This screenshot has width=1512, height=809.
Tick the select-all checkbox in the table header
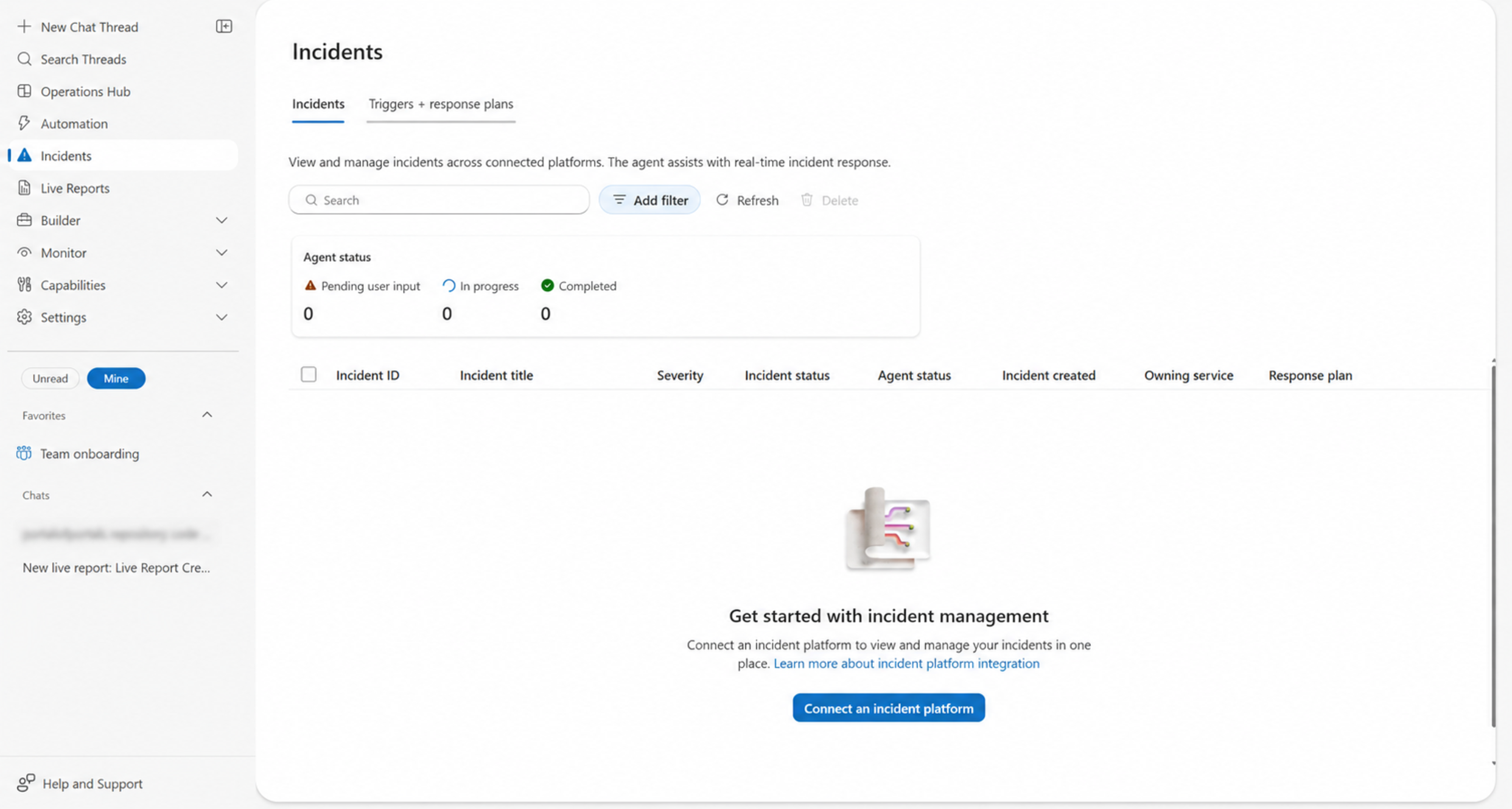click(x=309, y=374)
